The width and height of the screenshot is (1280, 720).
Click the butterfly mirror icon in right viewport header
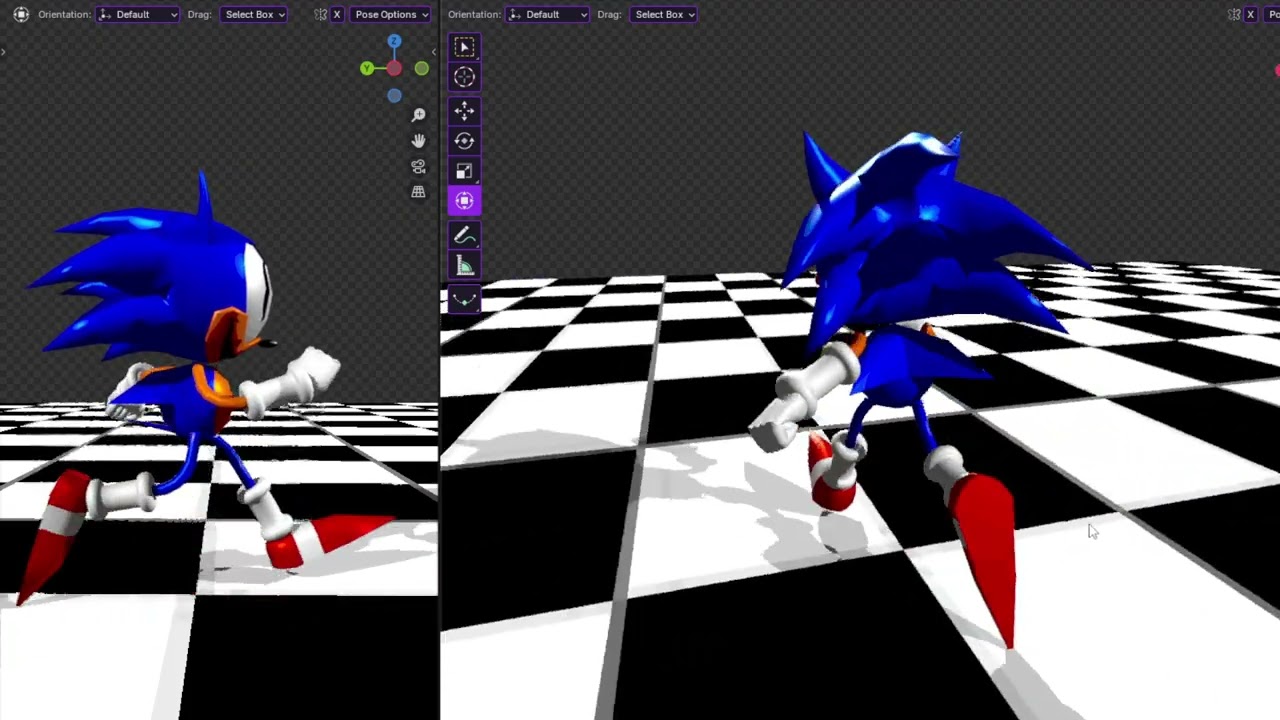(x=1234, y=14)
